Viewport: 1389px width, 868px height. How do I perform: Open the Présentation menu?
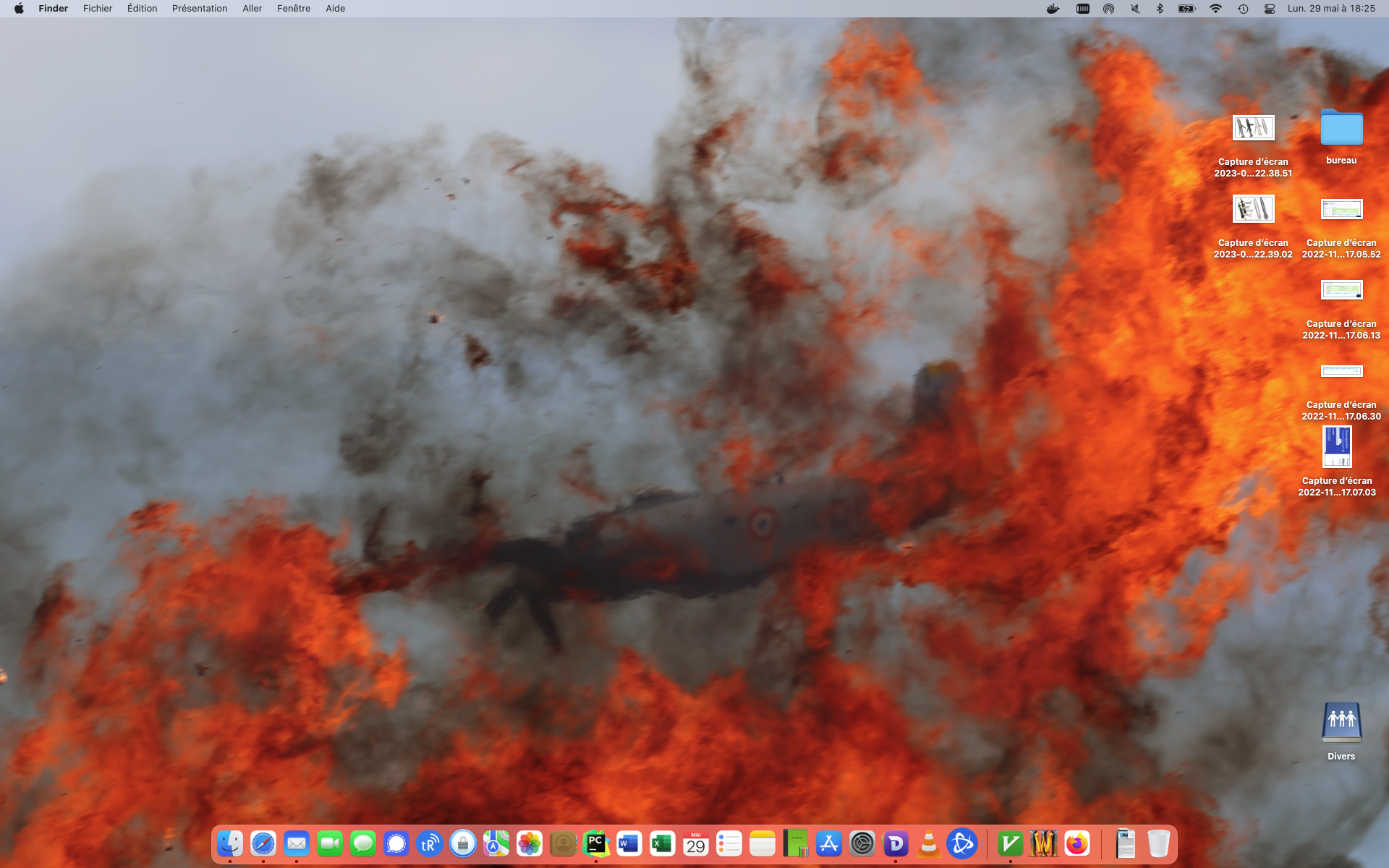[200, 9]
